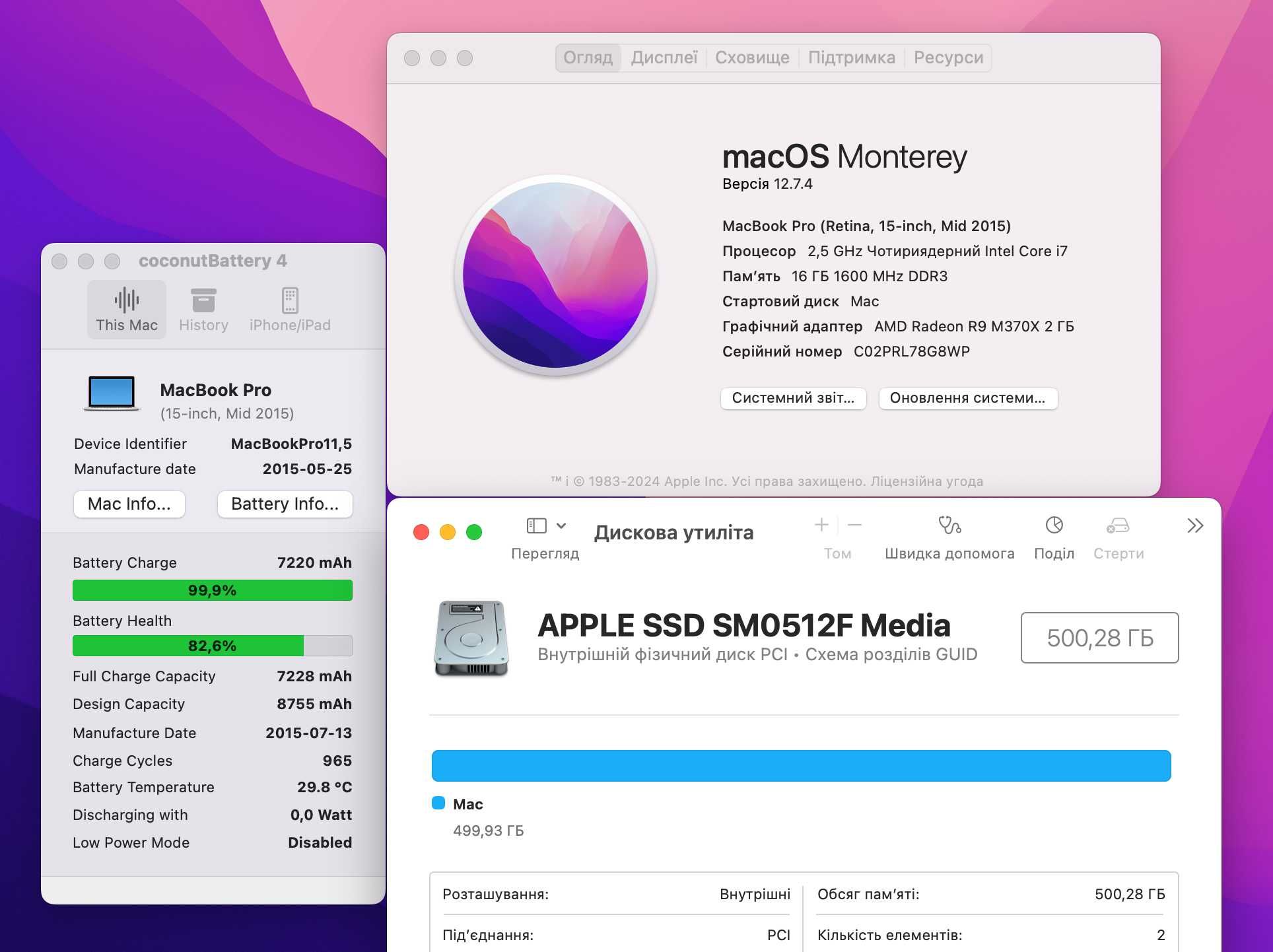Click the Під'єднання PCI value

pos(778,935)
